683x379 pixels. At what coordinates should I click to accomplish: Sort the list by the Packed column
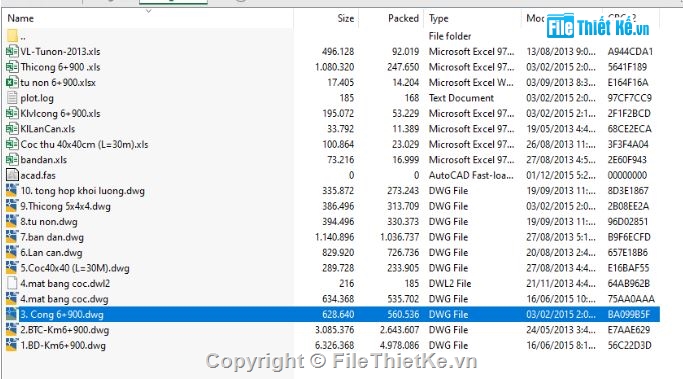click(403, 18)
